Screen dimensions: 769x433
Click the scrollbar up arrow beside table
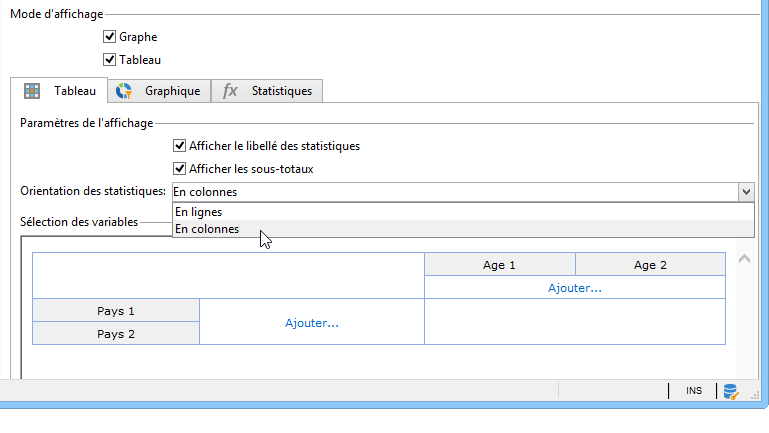click(742, 259)
